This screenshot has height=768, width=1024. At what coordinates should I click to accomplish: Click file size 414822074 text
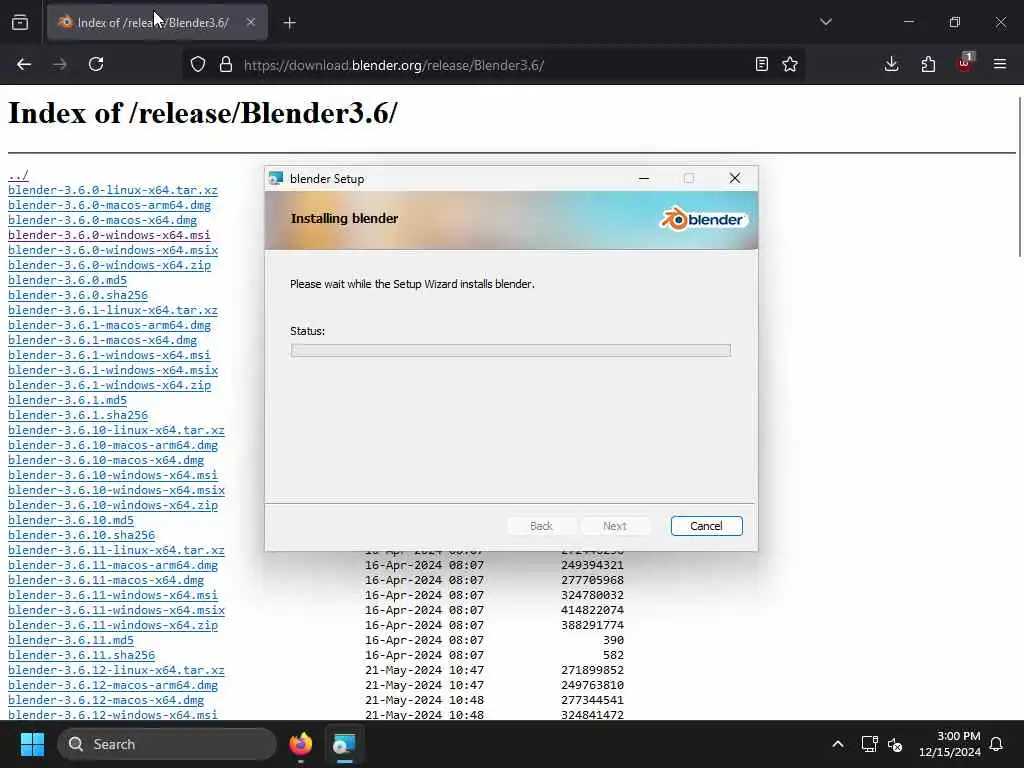592,611
